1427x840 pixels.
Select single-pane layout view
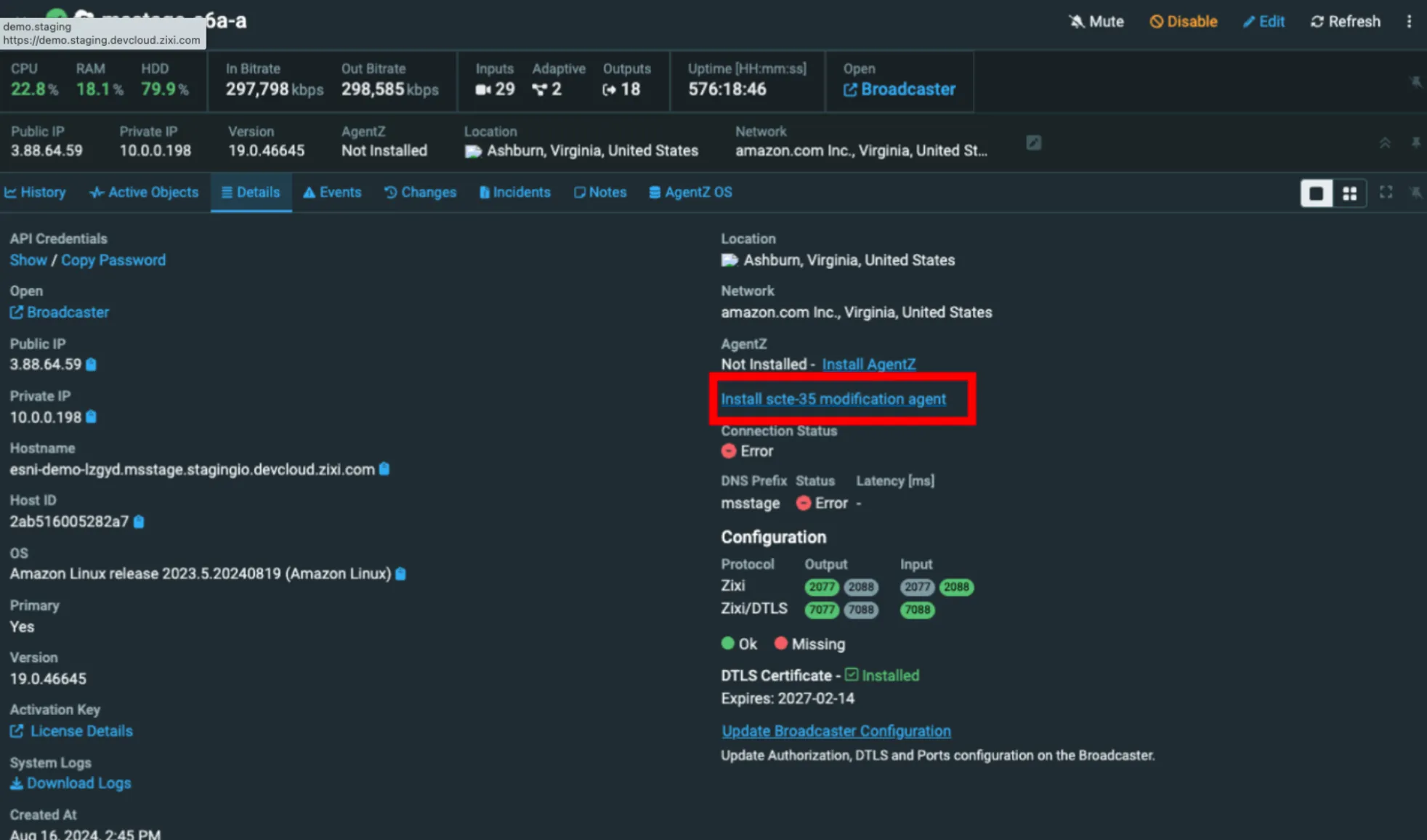click(x=1316, y=193)
